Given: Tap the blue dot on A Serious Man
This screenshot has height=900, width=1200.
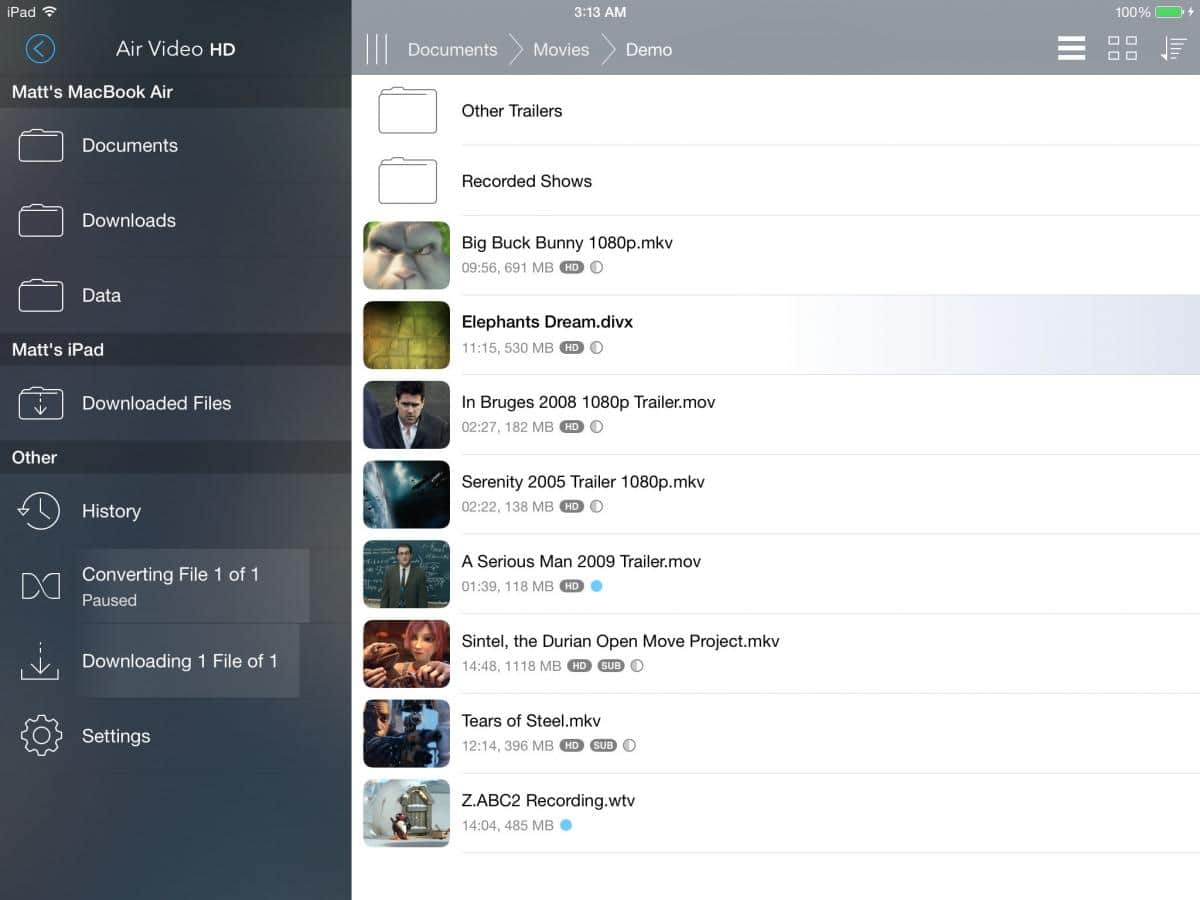Looking at the screenshot, I should 597,586.
